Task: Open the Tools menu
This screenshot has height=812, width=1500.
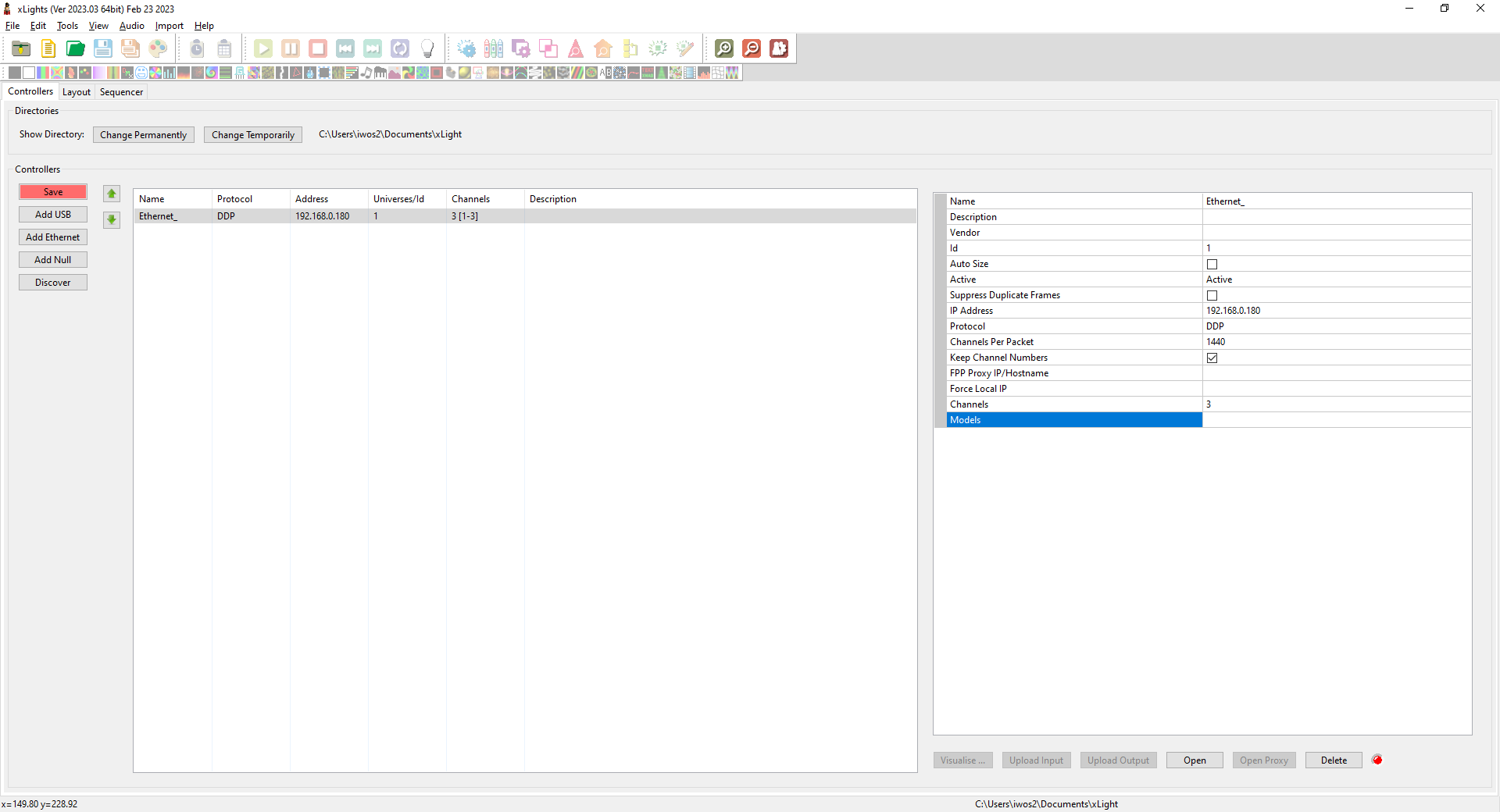Action: coord(67,25)
